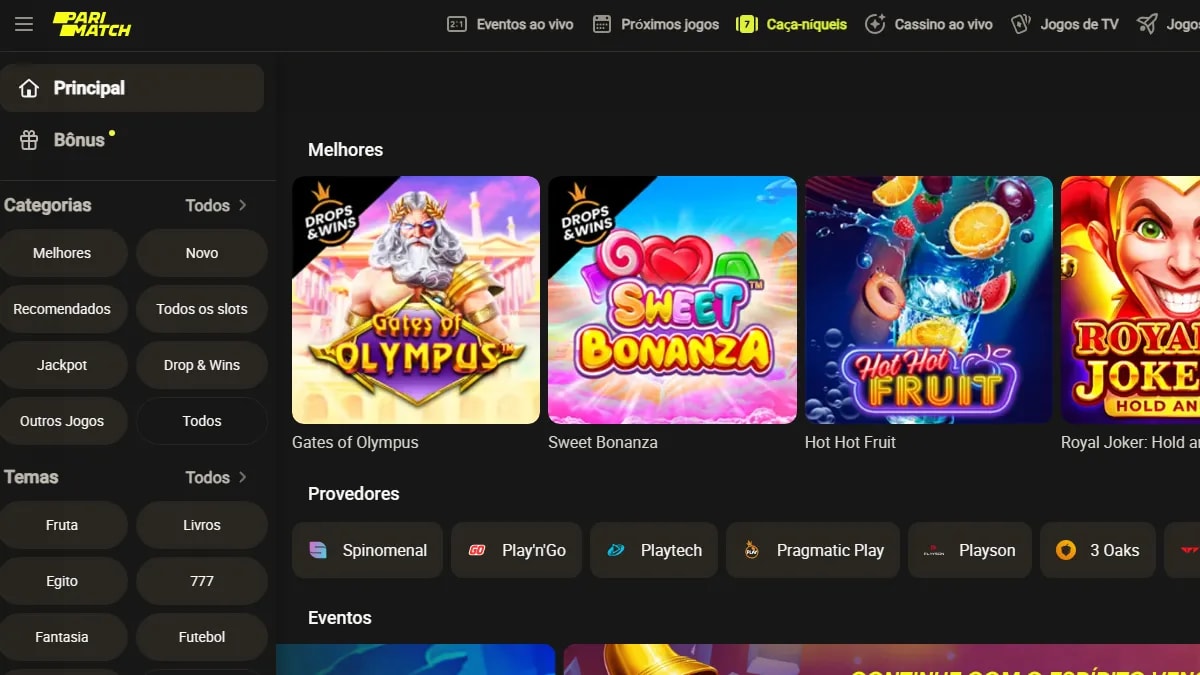The image size is (1200, 675).
Task: Click the Playtech provider logo icon
Action: point(616,550)
